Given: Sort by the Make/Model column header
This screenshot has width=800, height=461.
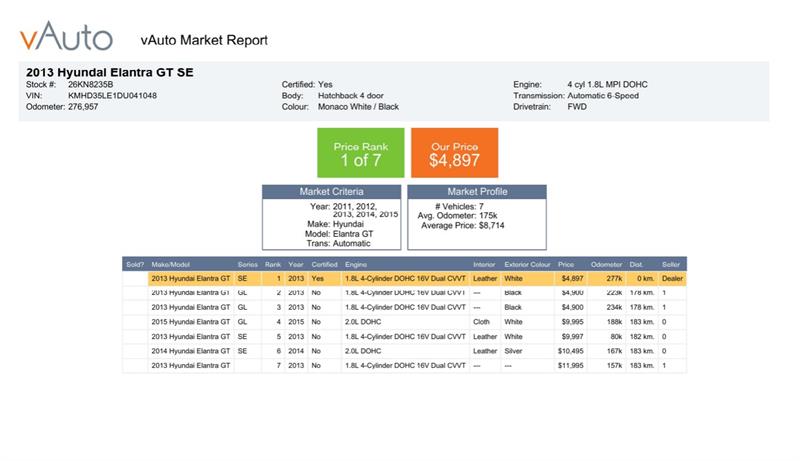Looking at the screenshot, I should pyautogui.click(x=170, y=265).
